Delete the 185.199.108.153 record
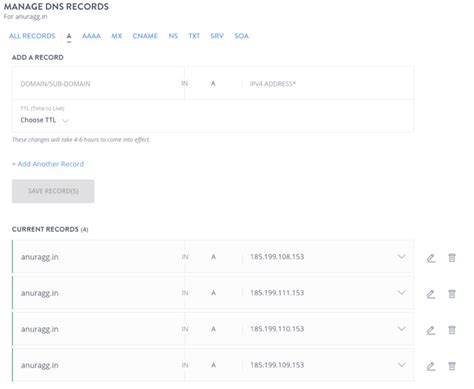 [x=452, y=258]
